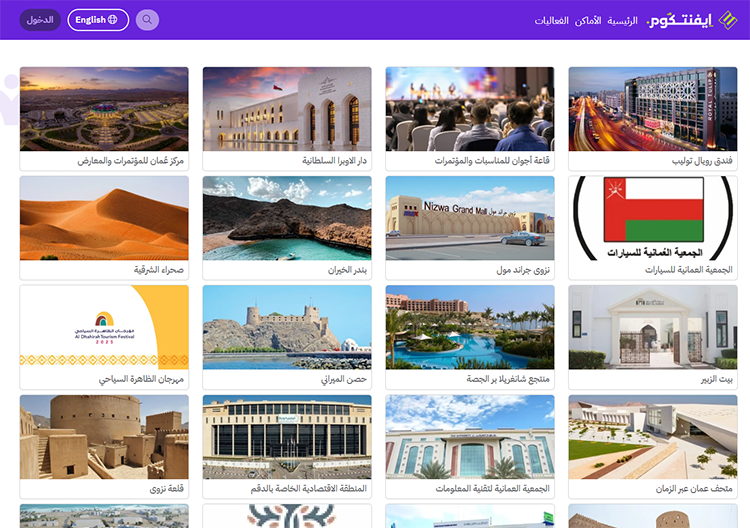This screenshot has height=528, width=750.
Task: View the مركز عُمان للمؤتمرات والمعارض photo
Action: (104, 109)
